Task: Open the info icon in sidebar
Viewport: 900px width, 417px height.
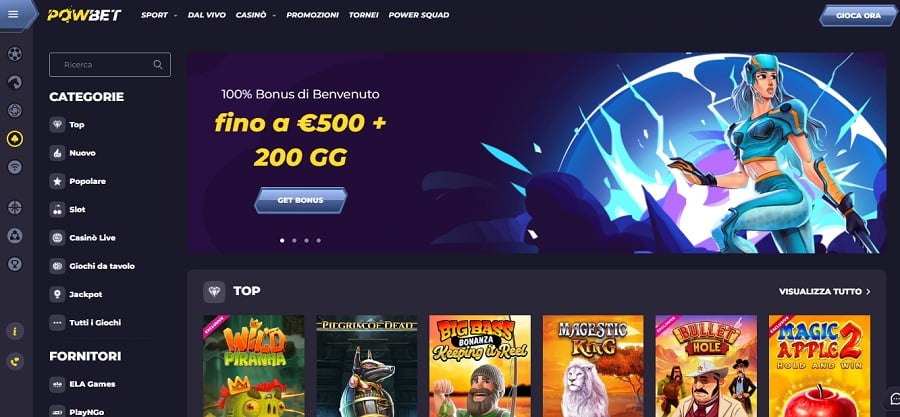Action: click(15, 331)
